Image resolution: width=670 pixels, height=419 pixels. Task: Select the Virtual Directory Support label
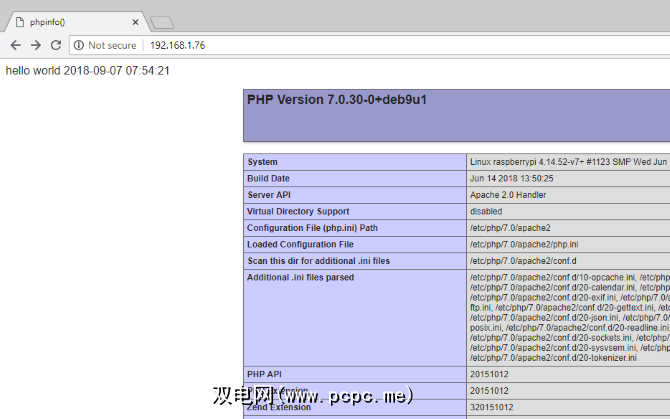[298, 211]
